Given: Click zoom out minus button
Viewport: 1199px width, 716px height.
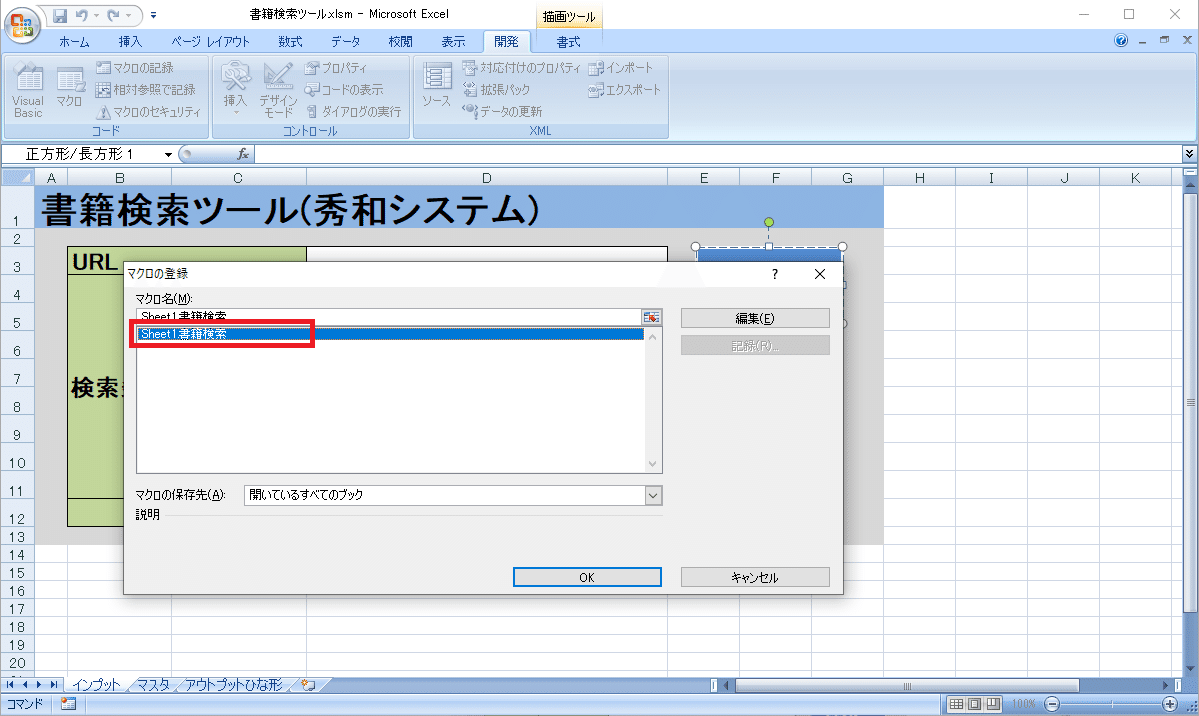Looking at the screenshot, I should point(1052,704).
